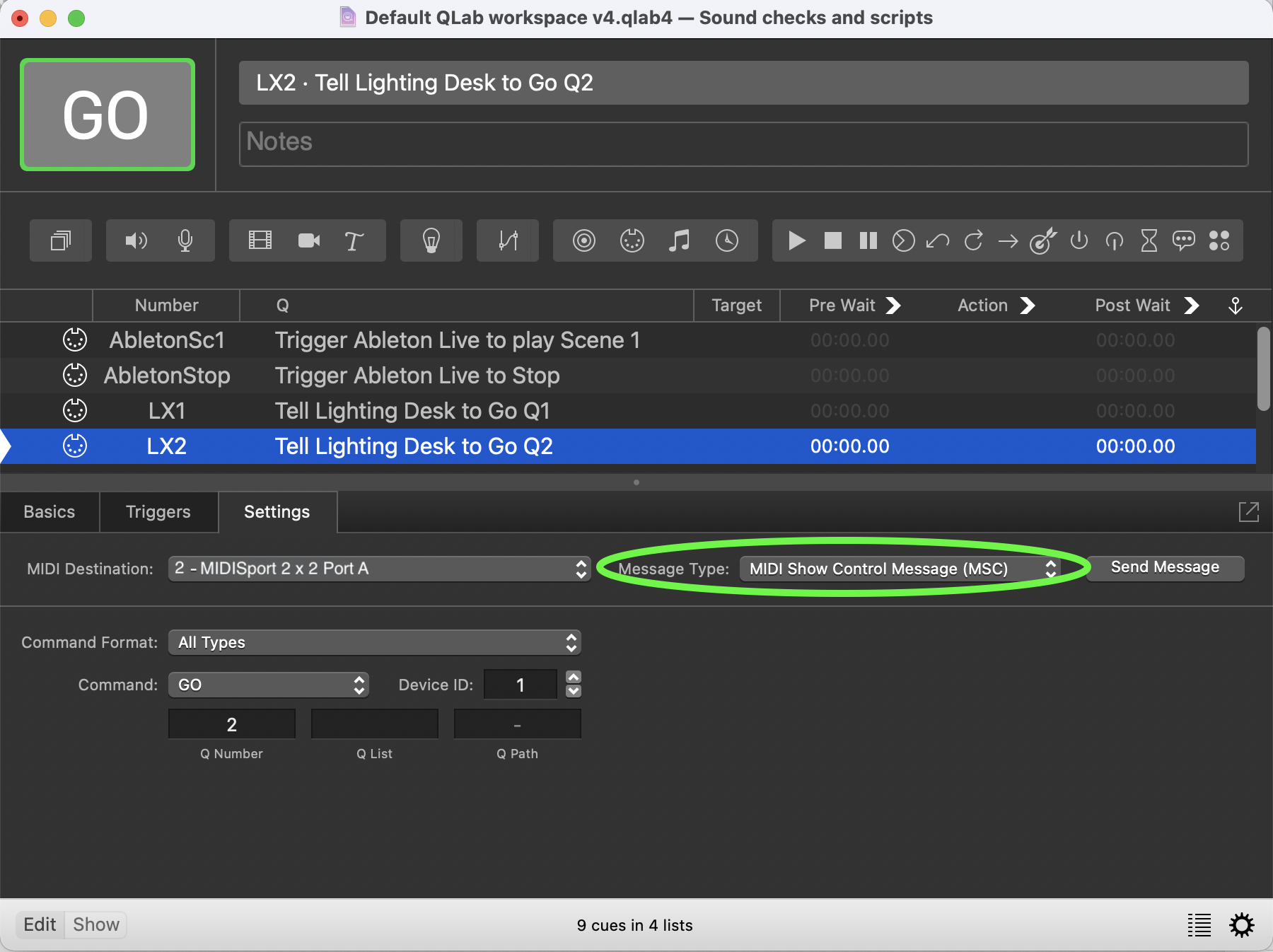The image size is (1273, 952).
Task: Add a MIDI cue
Action: (632, 240)
